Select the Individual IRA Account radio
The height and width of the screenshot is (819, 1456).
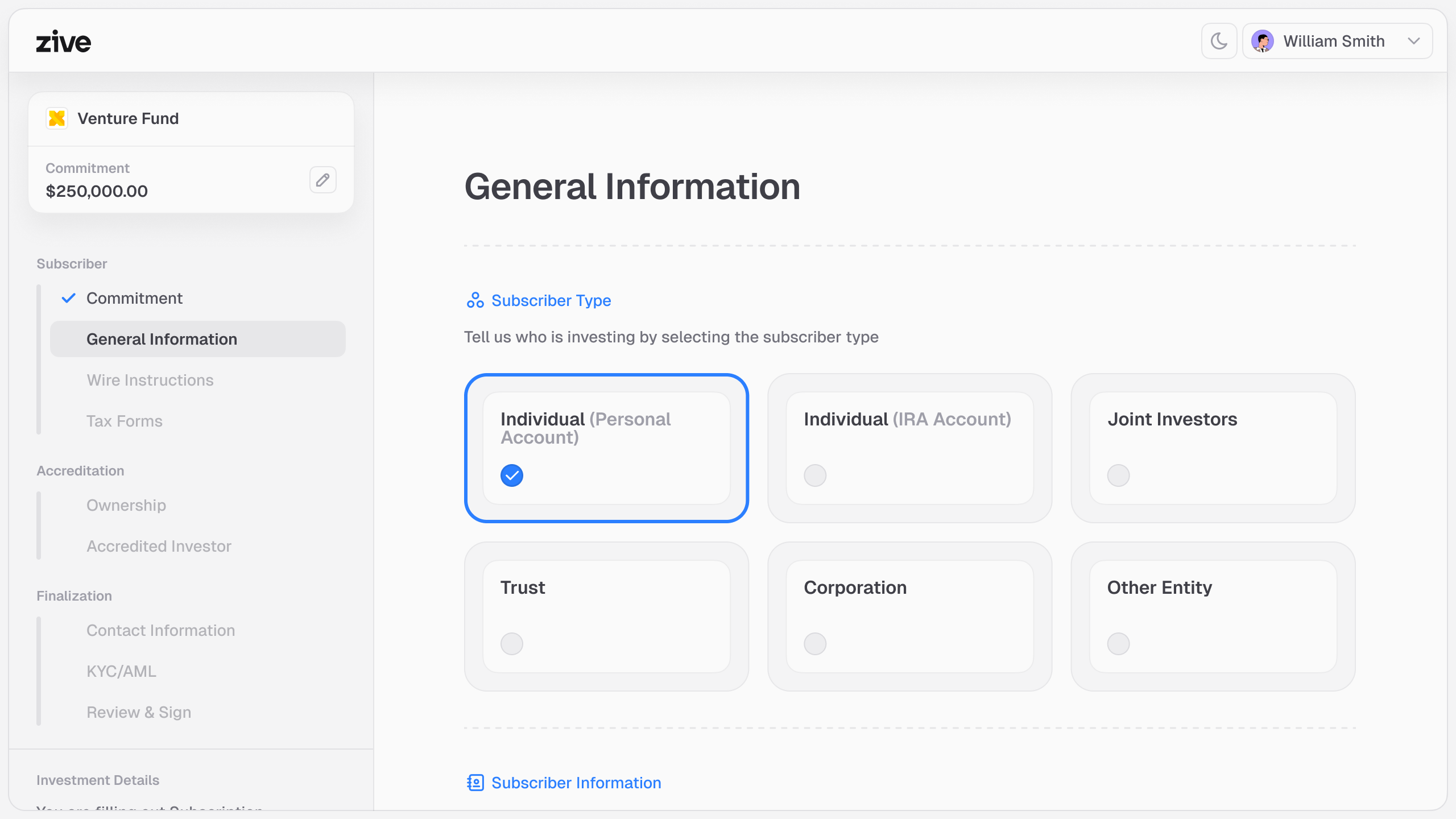click(814, 475)
